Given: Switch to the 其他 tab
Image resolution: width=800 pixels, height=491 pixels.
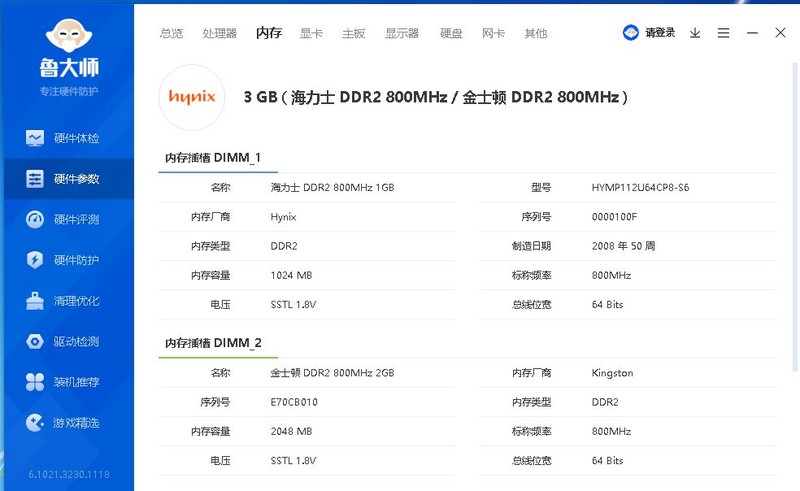Looking at the screenshot, I should point(536,33).
